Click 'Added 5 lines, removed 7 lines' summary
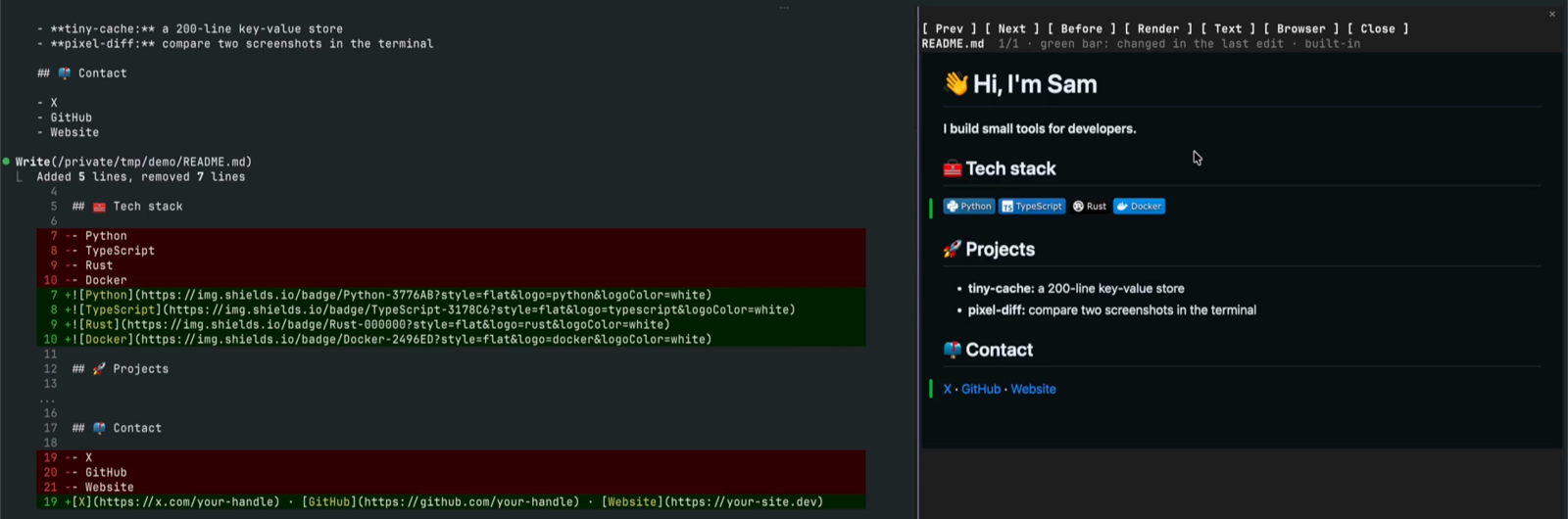This screenshot has height=519, width=1568. tap(141, 177)
